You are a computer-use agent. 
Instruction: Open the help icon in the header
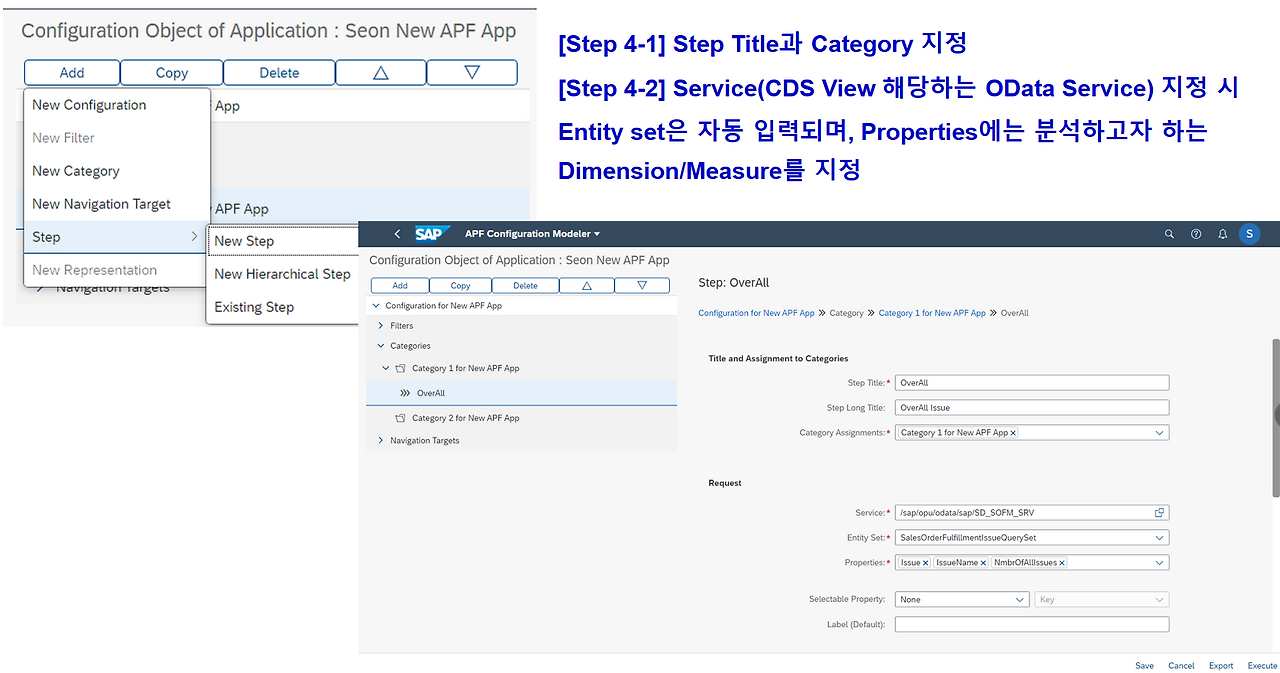(1196, 233)
